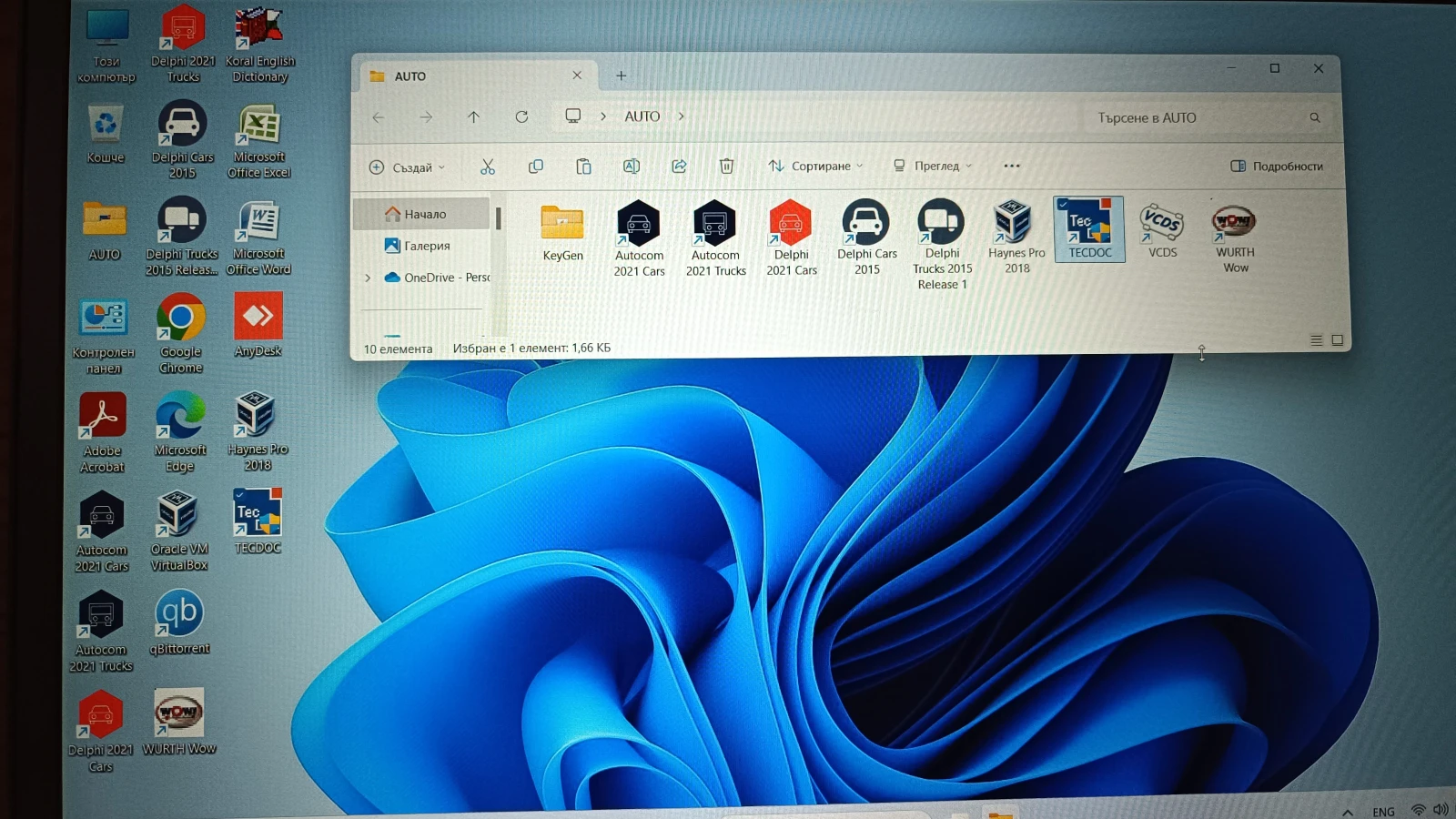The height and width of the screenshot is (819, 1456).
Task: Click the Copy icon in Explorer toolbar
Action: (536, 167)
